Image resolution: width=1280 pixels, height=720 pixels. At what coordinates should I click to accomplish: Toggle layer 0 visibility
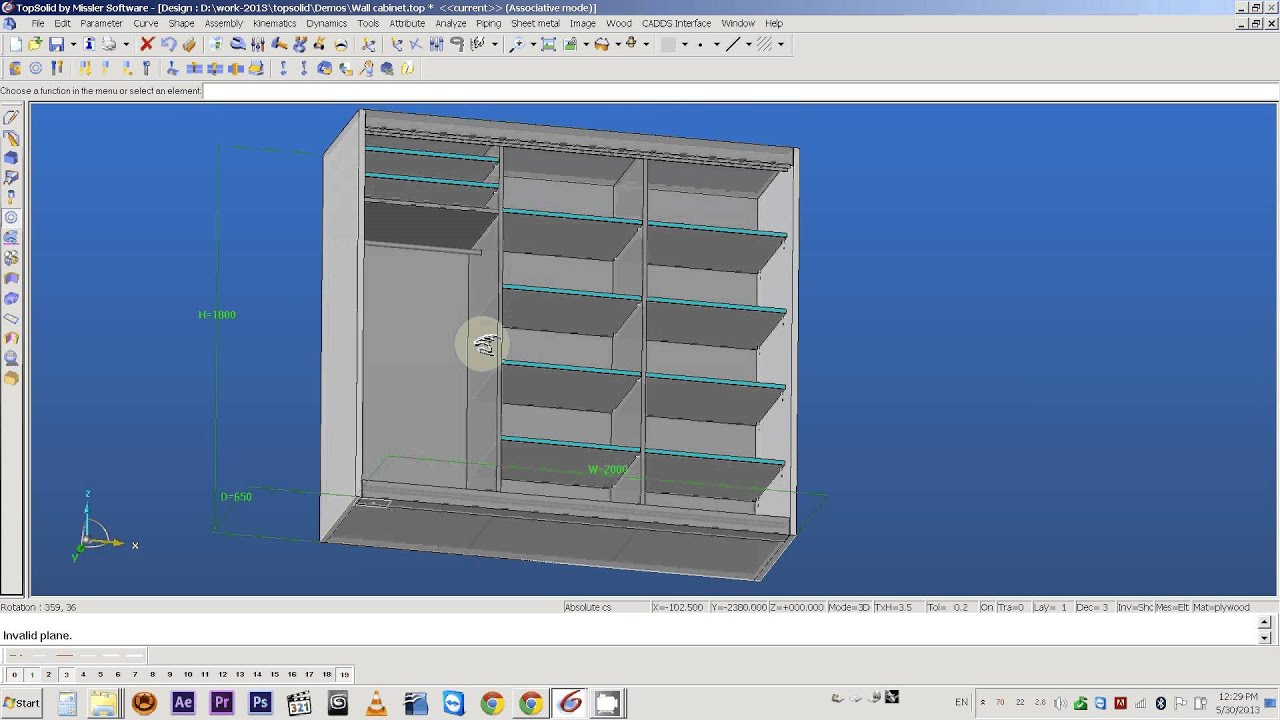click(x=13, y=675)
